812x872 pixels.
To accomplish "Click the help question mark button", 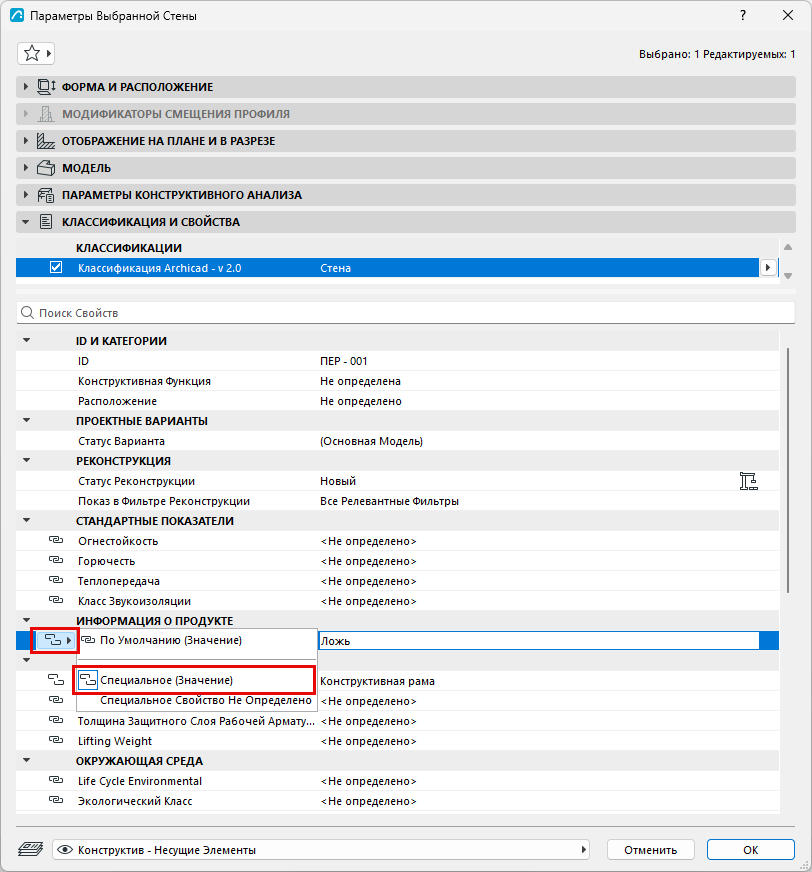I will [x=743, y=16].
